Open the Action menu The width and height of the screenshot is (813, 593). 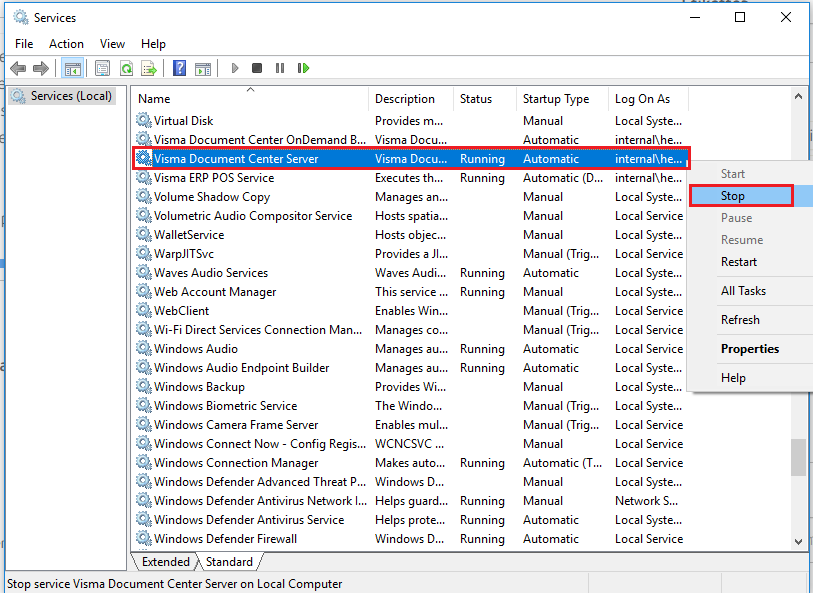[x=66, y=44]
